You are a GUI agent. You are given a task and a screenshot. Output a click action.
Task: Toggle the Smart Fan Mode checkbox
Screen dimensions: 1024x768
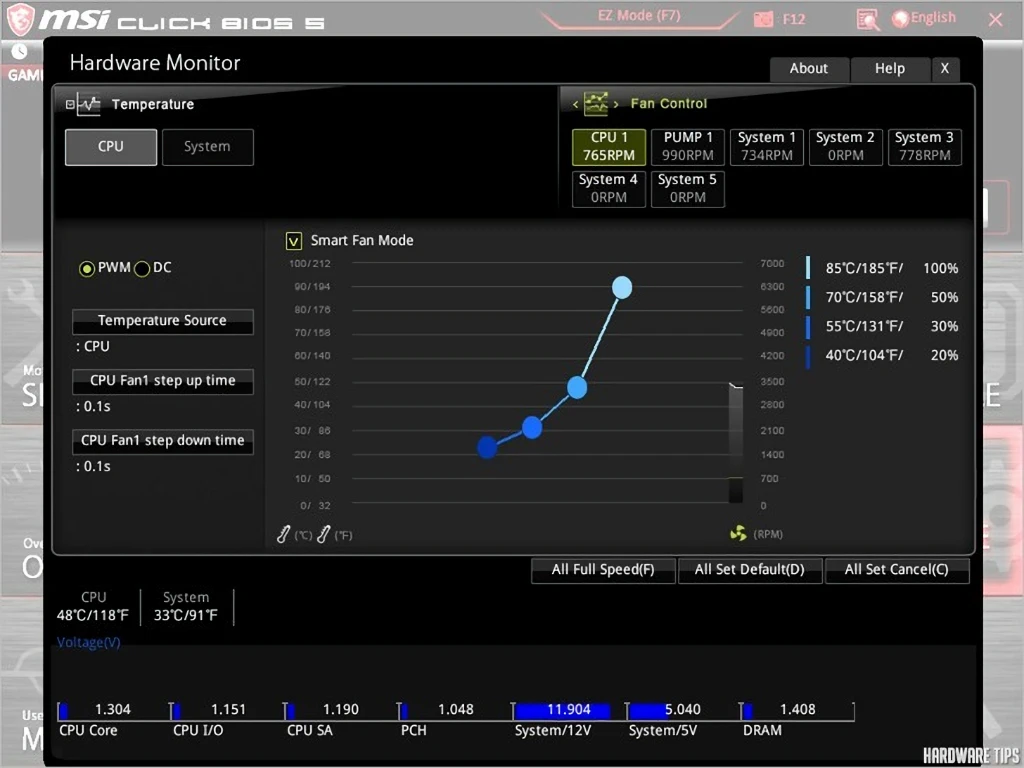294,241
